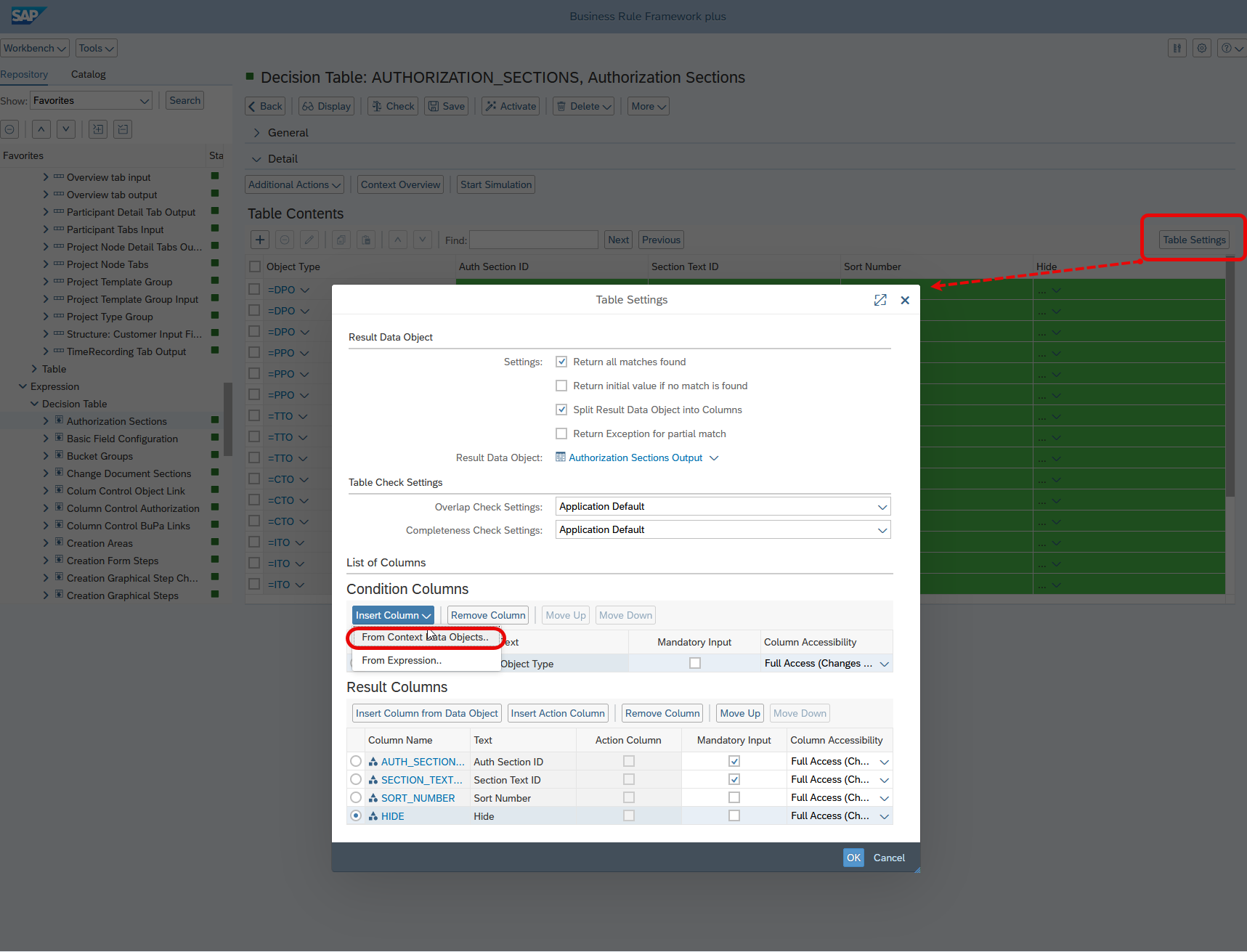Click Insert Action Column button

[558, 713]
